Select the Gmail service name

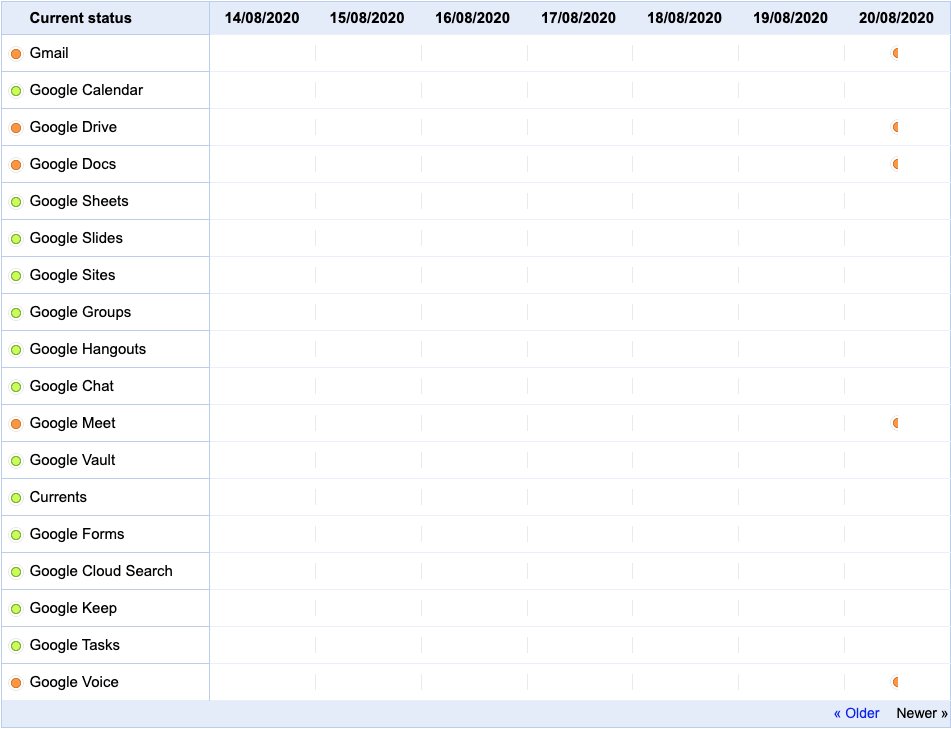point(49,53)
